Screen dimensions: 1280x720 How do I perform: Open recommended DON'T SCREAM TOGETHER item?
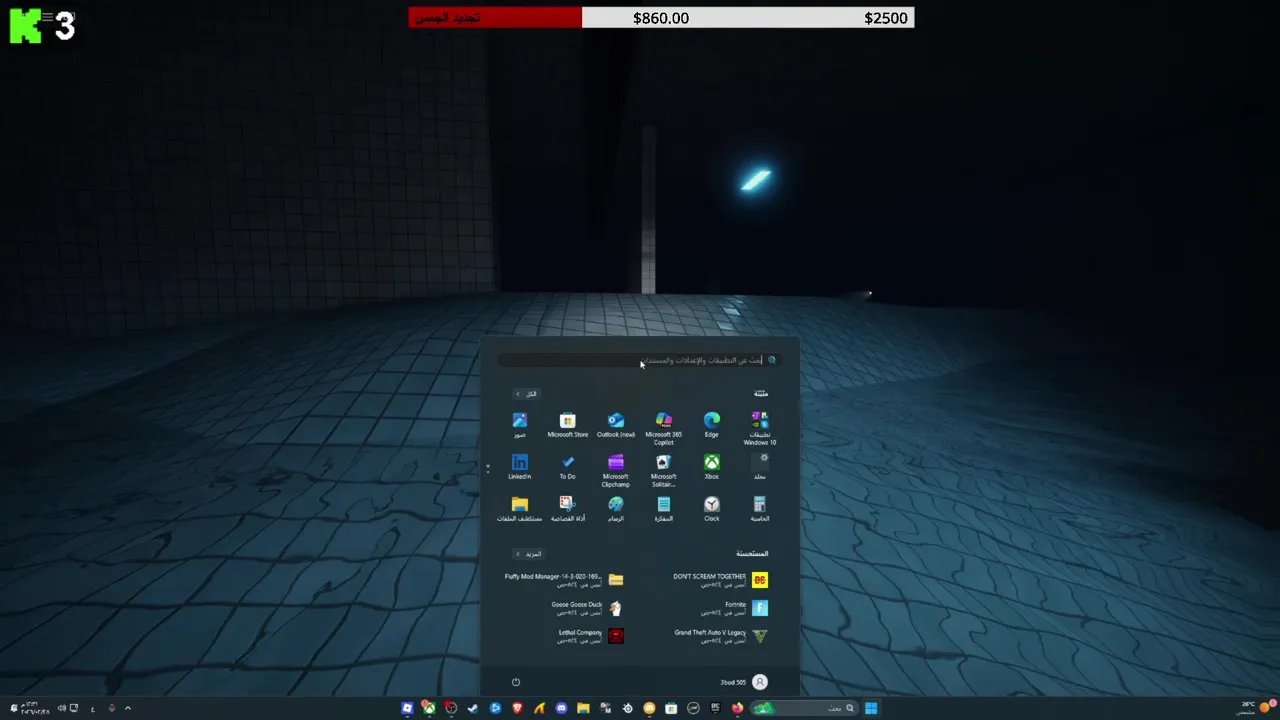pyautogui.click(x=720, y=580)
